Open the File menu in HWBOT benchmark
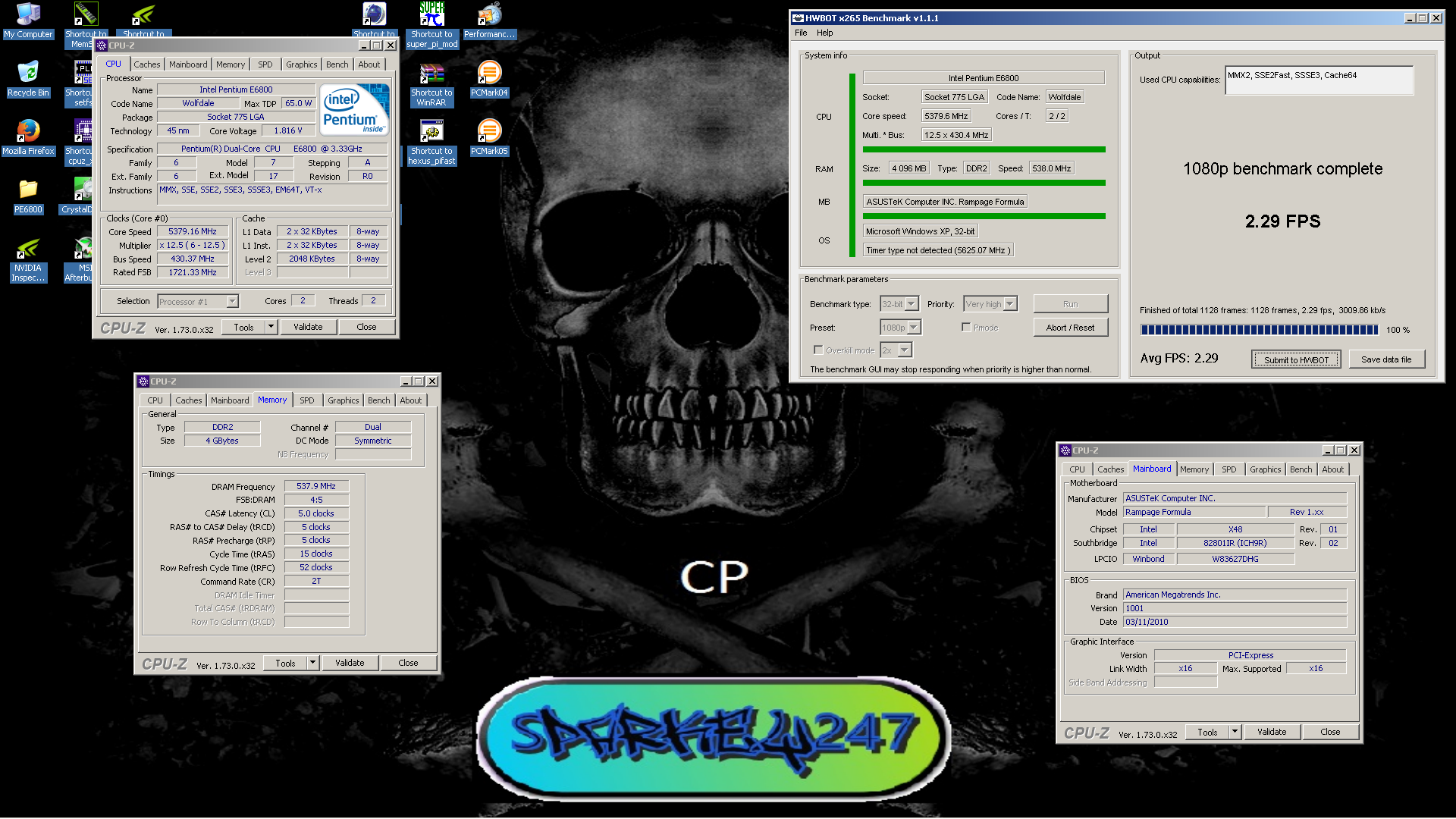The image size is (1456, 819). pos(801,33)
